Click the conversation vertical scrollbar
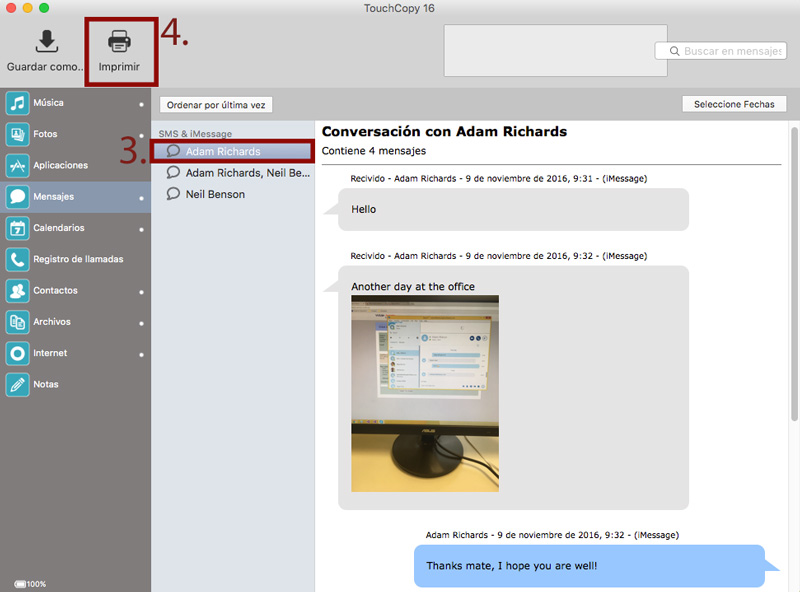 pos(794,276)
